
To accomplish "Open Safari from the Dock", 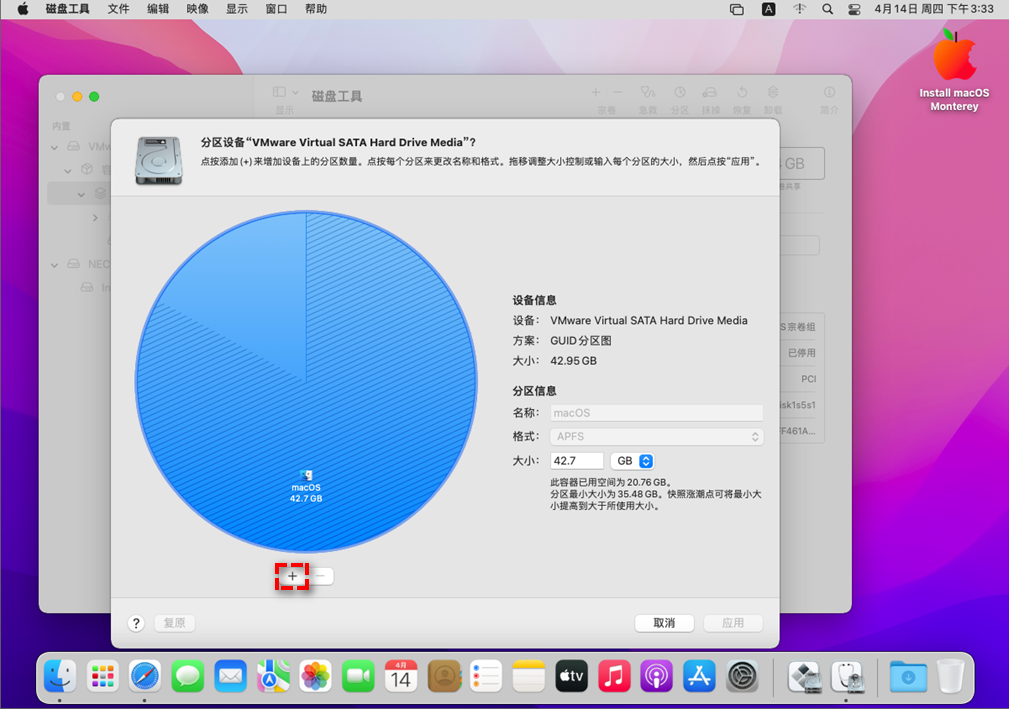I will 145,676.
